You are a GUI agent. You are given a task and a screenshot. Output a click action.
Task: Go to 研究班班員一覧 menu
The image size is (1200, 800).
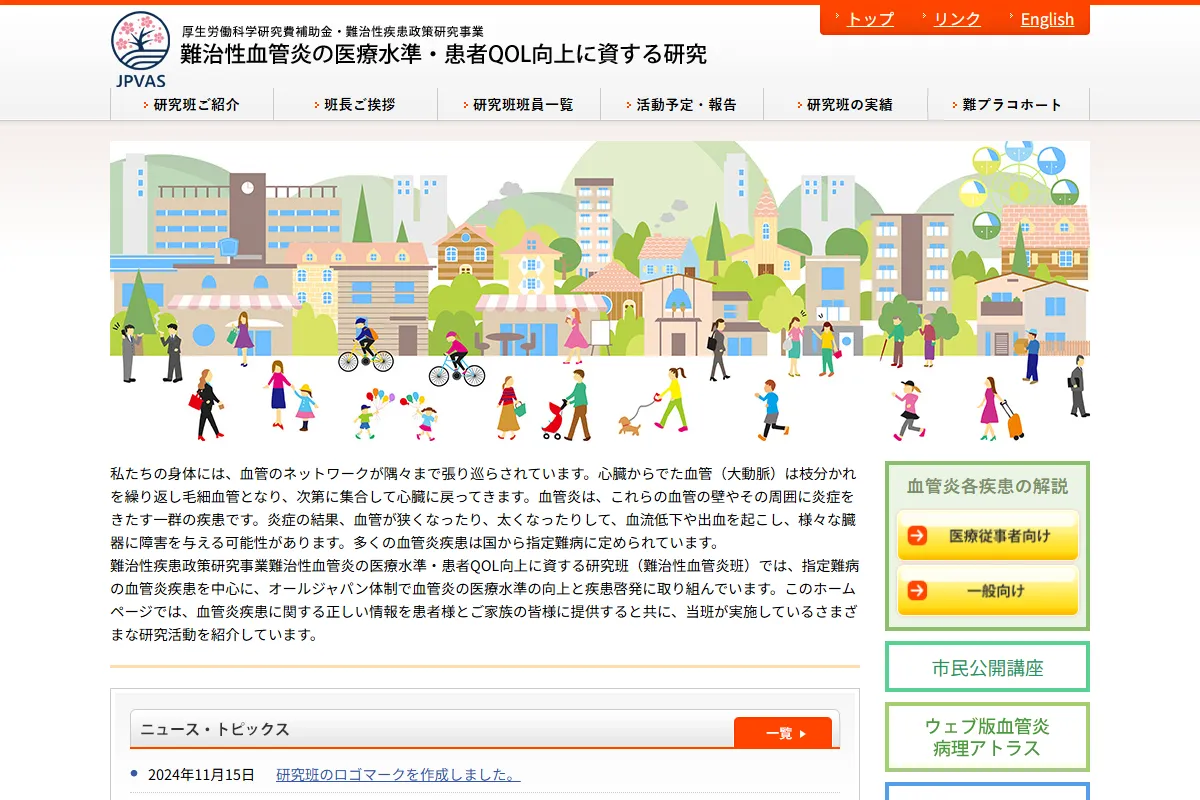(x=522, y=104)
